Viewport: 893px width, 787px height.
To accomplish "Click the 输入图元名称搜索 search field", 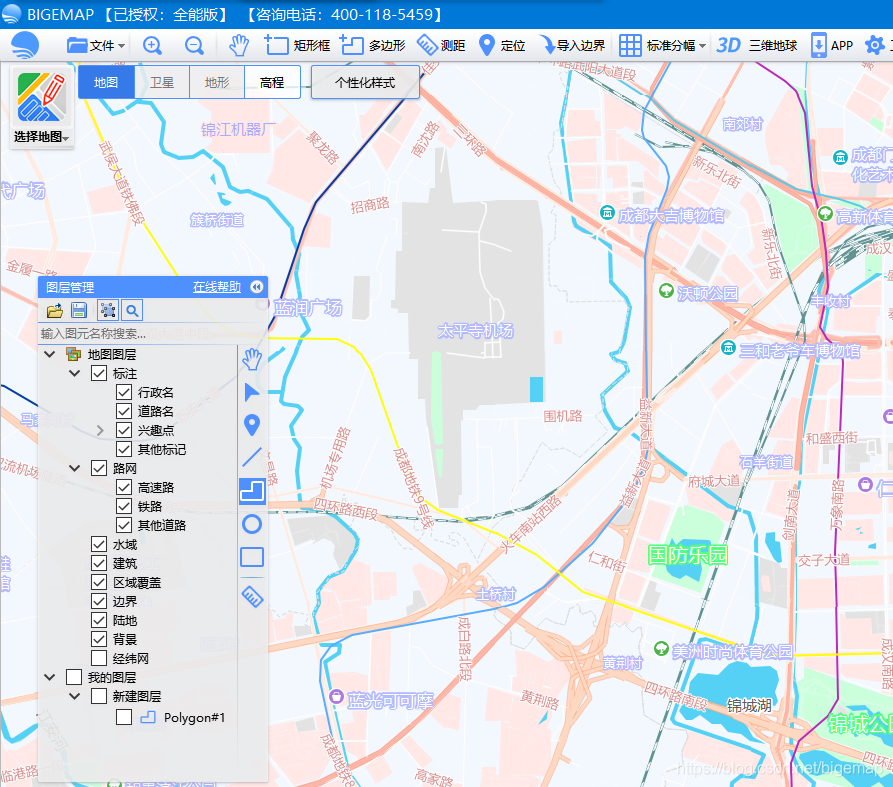I will [137, 334].
